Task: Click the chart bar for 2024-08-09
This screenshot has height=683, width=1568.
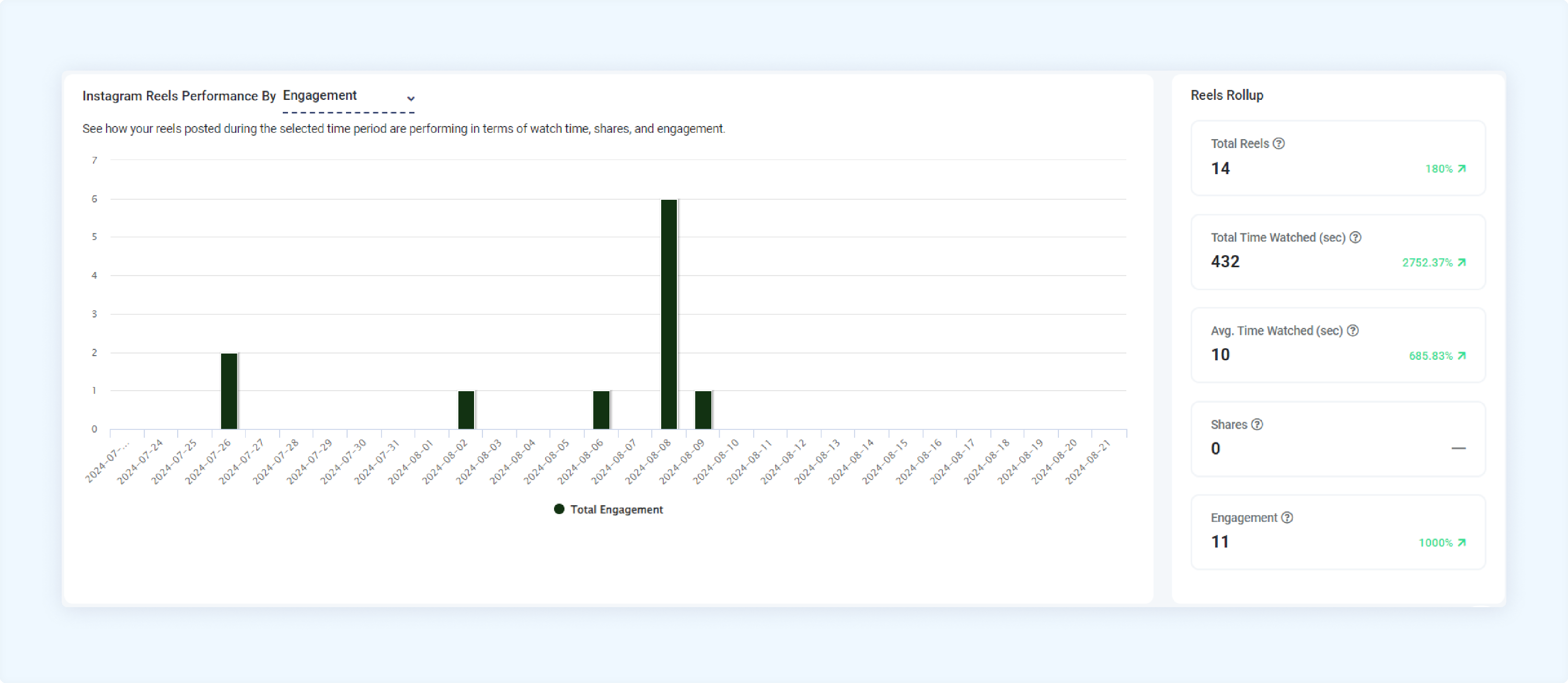Action: tap(703, 410)
